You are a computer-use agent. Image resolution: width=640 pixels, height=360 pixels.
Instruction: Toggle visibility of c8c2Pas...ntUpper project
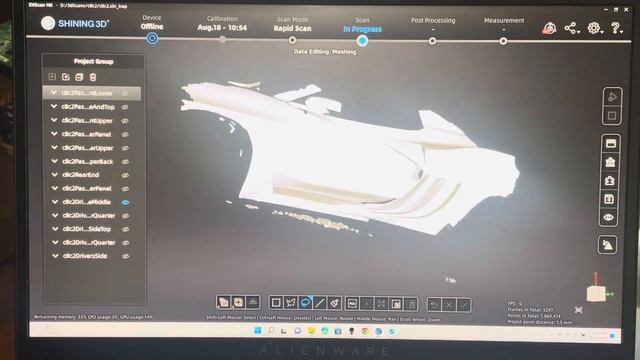tap(125, 121)
